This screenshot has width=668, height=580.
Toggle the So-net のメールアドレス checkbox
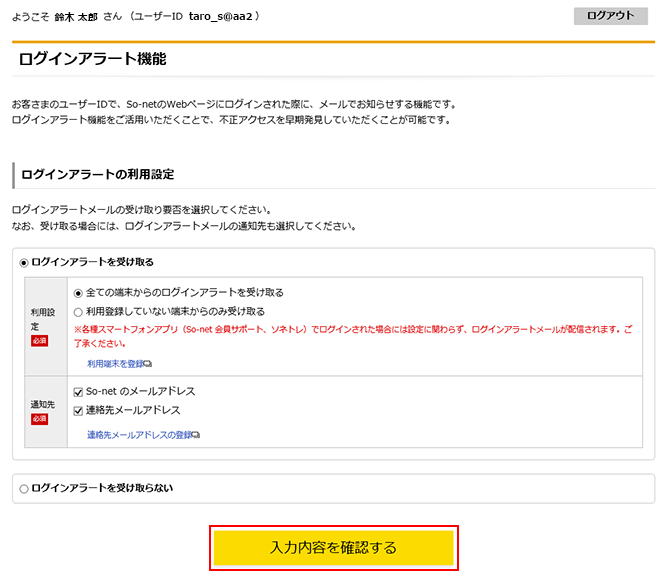click(78, 391)
